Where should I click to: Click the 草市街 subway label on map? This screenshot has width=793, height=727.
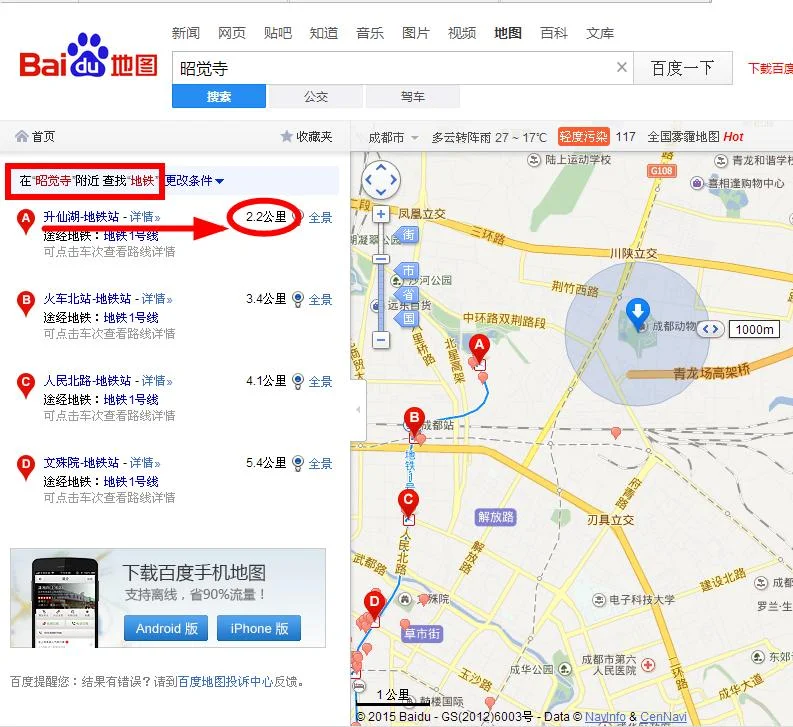(422, 633)
